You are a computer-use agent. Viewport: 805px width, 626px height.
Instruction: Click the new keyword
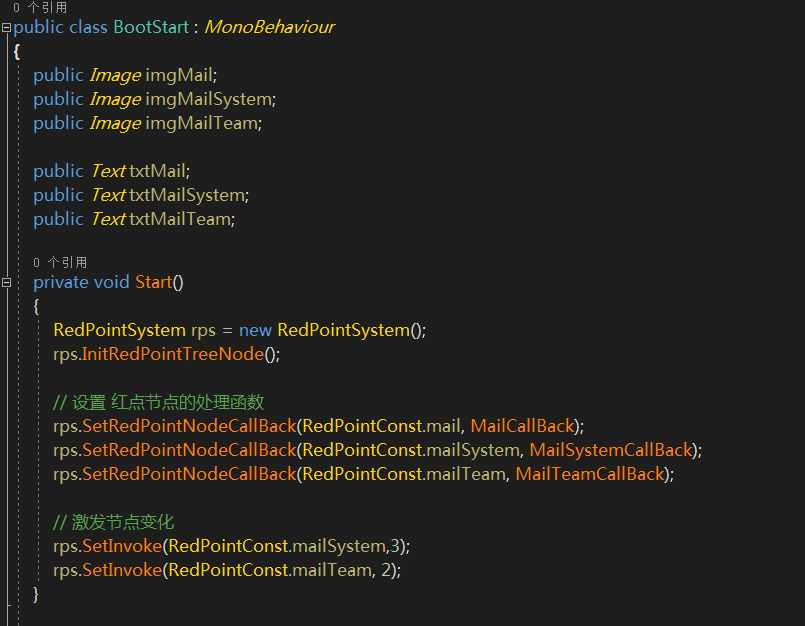tap(255, 331)
